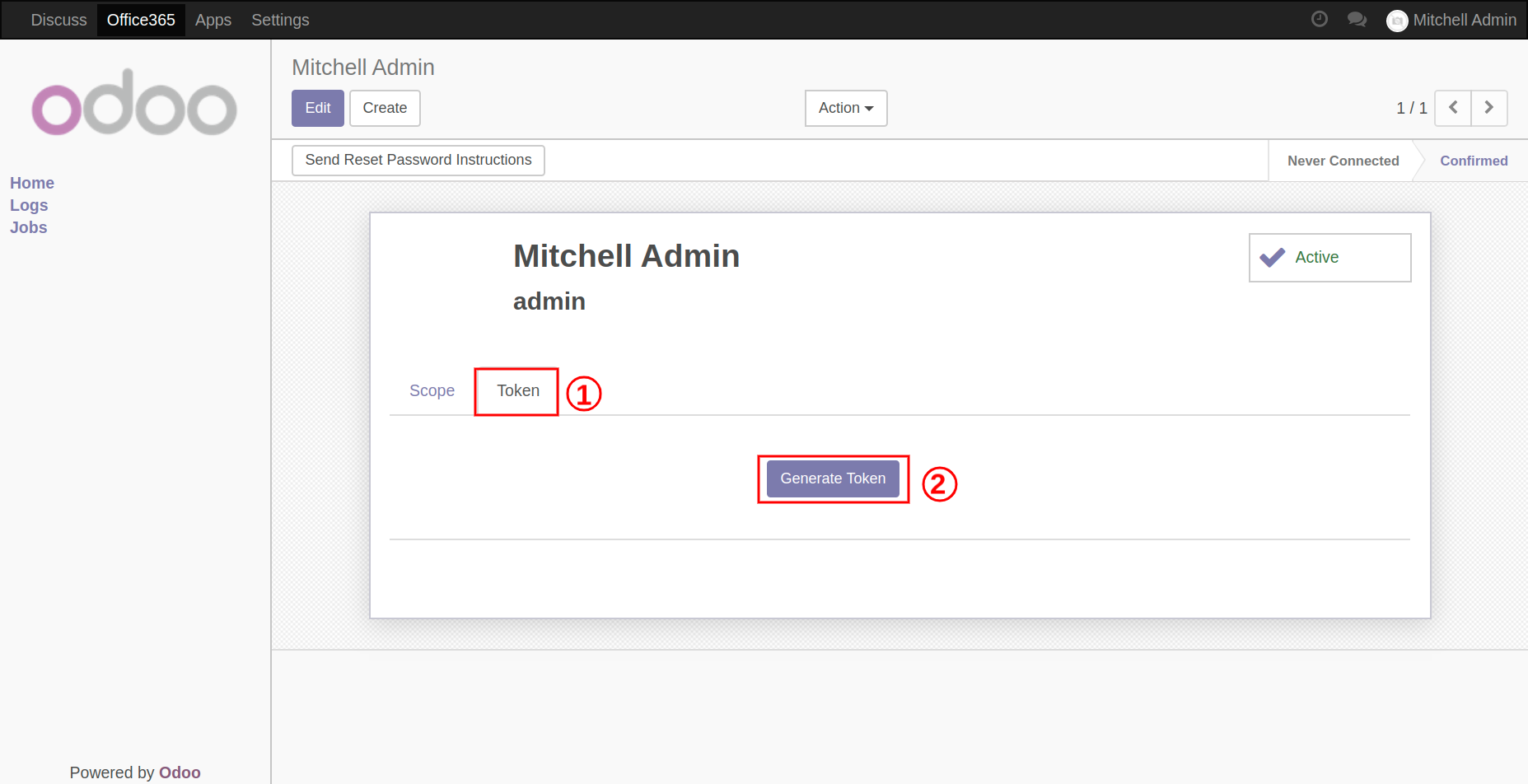This screenshot has height=784, width=1528.
Task: Open the Discuss menu item
Action: (x=58, y=20)
